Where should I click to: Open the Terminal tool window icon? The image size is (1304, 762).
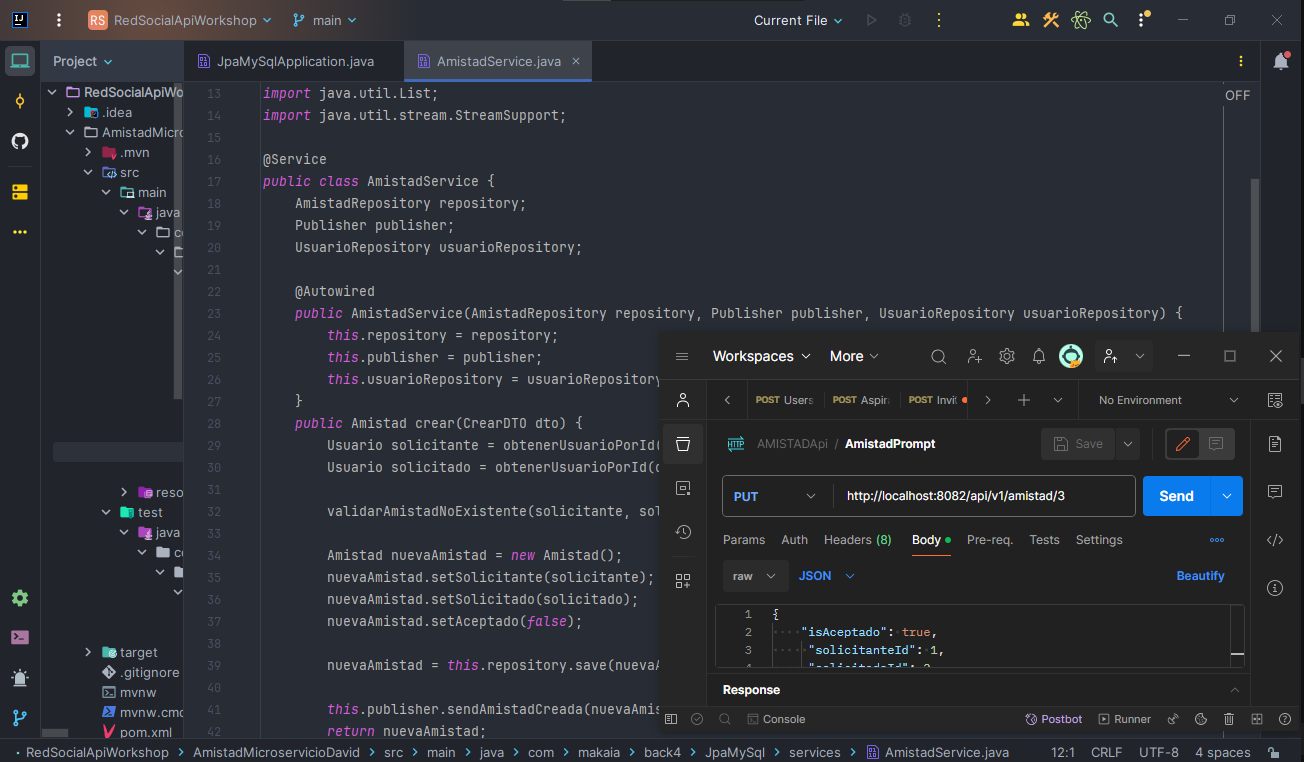(x=20, y=637)
